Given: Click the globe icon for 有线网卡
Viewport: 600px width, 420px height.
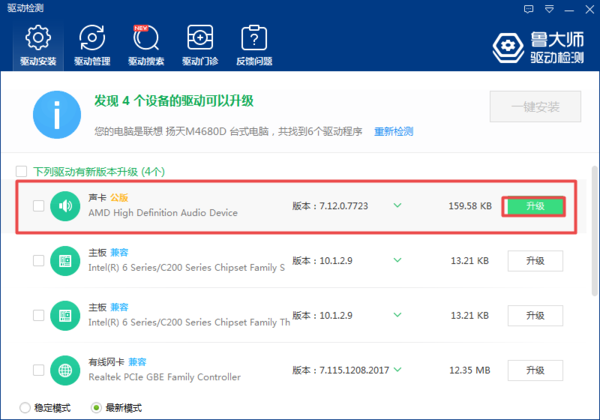Looking at the screenshot, I should coord(65,369).
